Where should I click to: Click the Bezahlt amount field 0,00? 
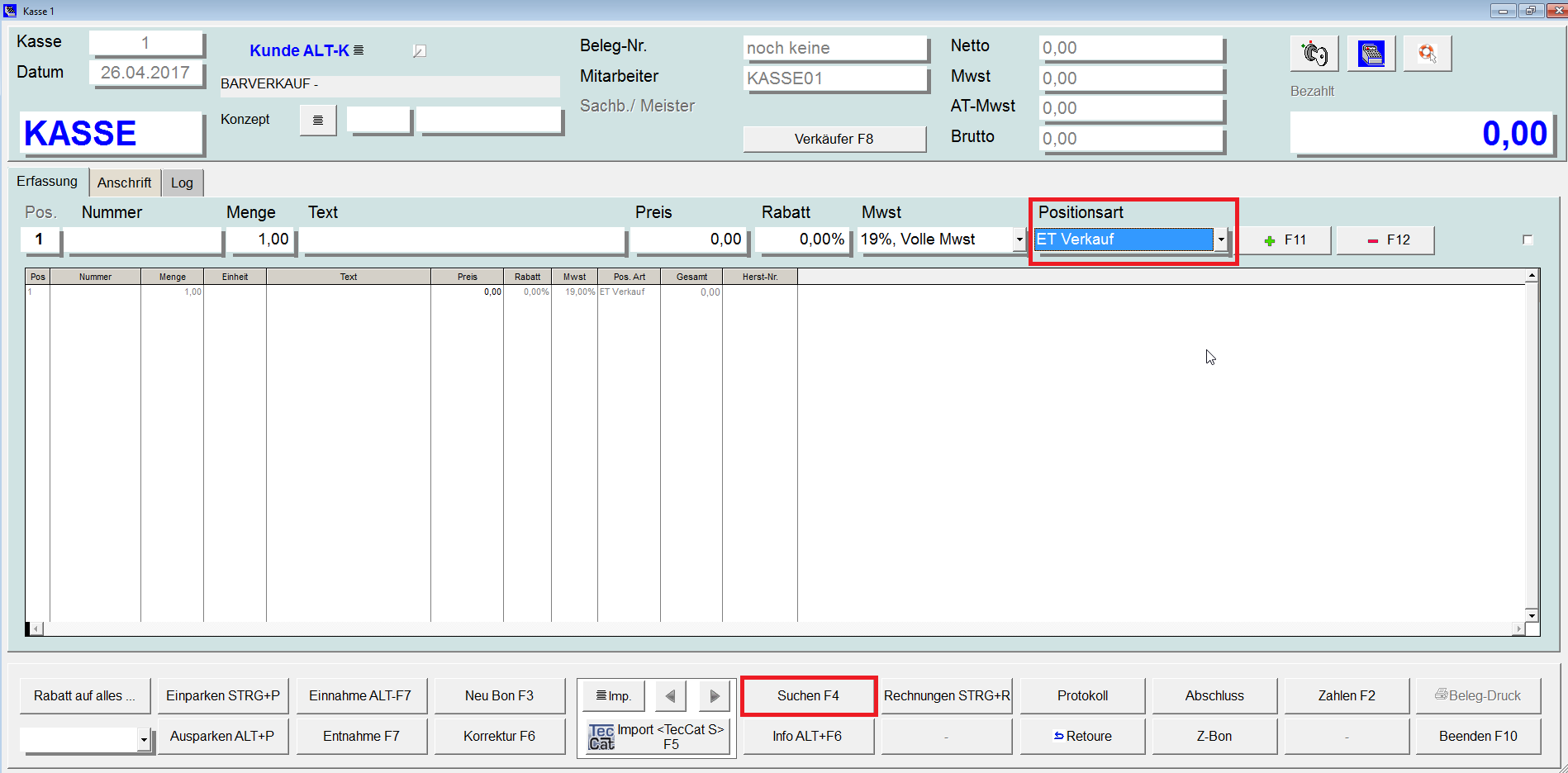tap(1422, 133)
